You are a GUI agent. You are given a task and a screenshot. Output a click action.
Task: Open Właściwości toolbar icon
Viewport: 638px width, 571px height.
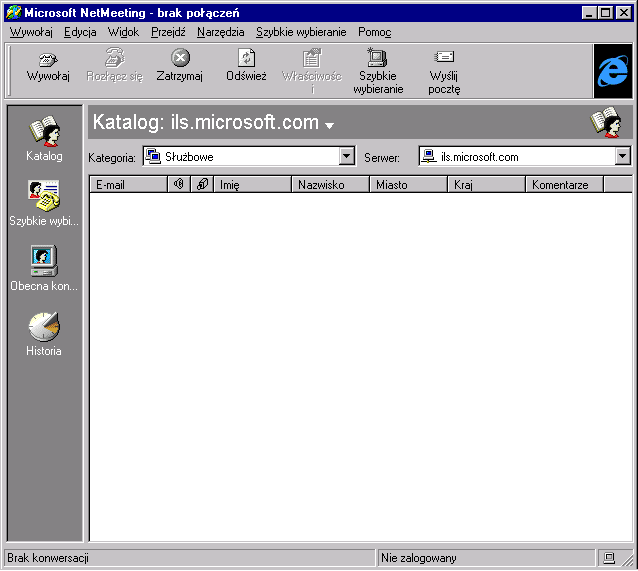312,58
